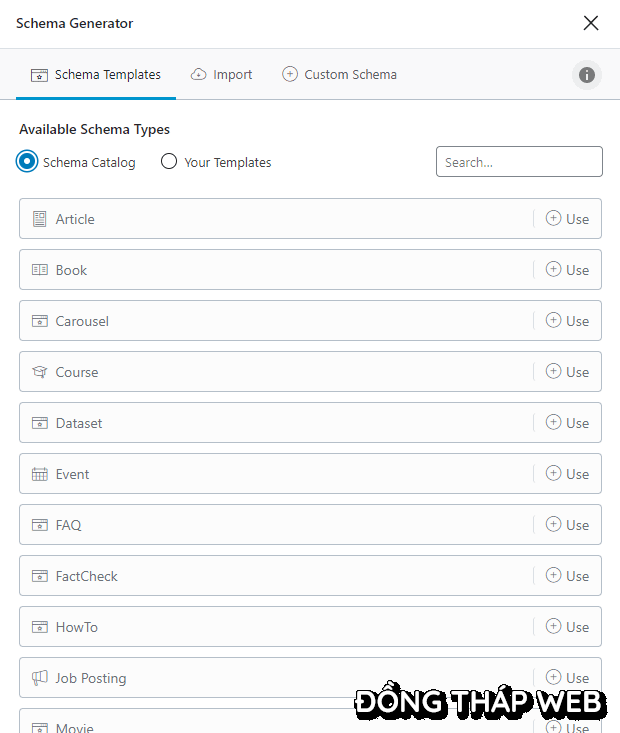Select the Your Templates radio option
The height and width of the screenshot is (733, 620).
(x=169, y=162)
